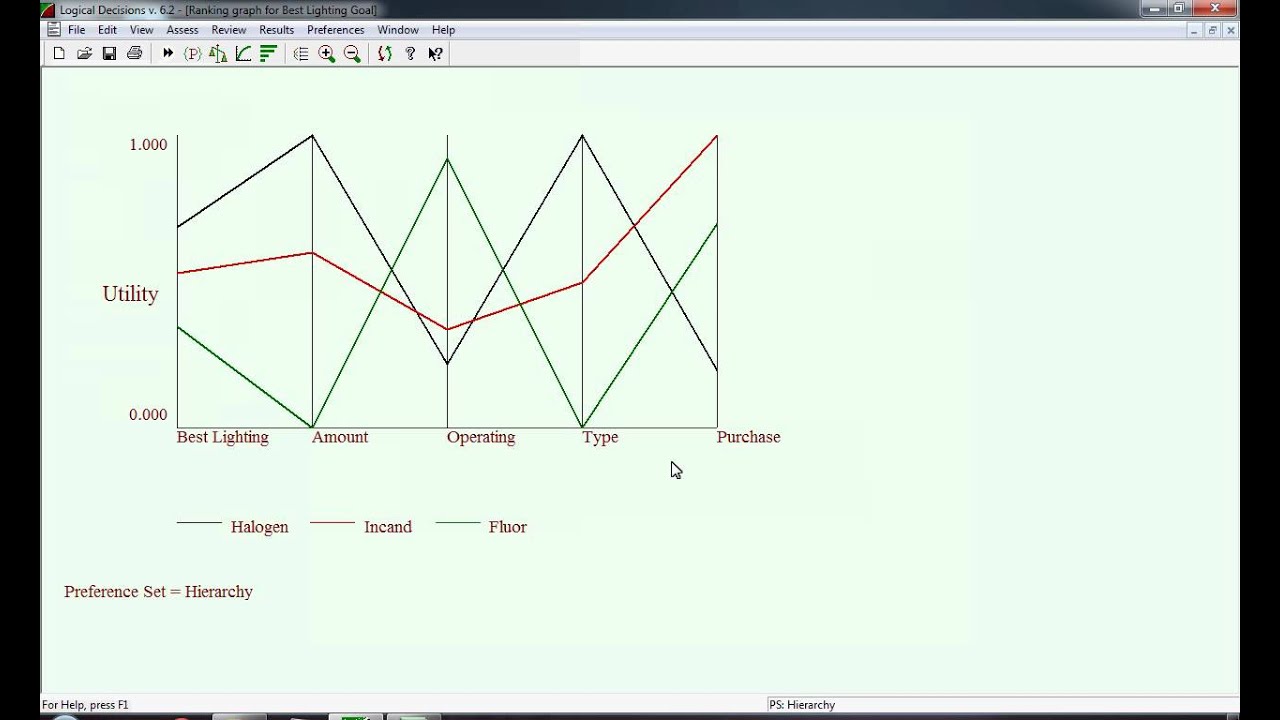Click the black Halogen legend line
This screenshot has width=1280, height=720.
[199, 523]
